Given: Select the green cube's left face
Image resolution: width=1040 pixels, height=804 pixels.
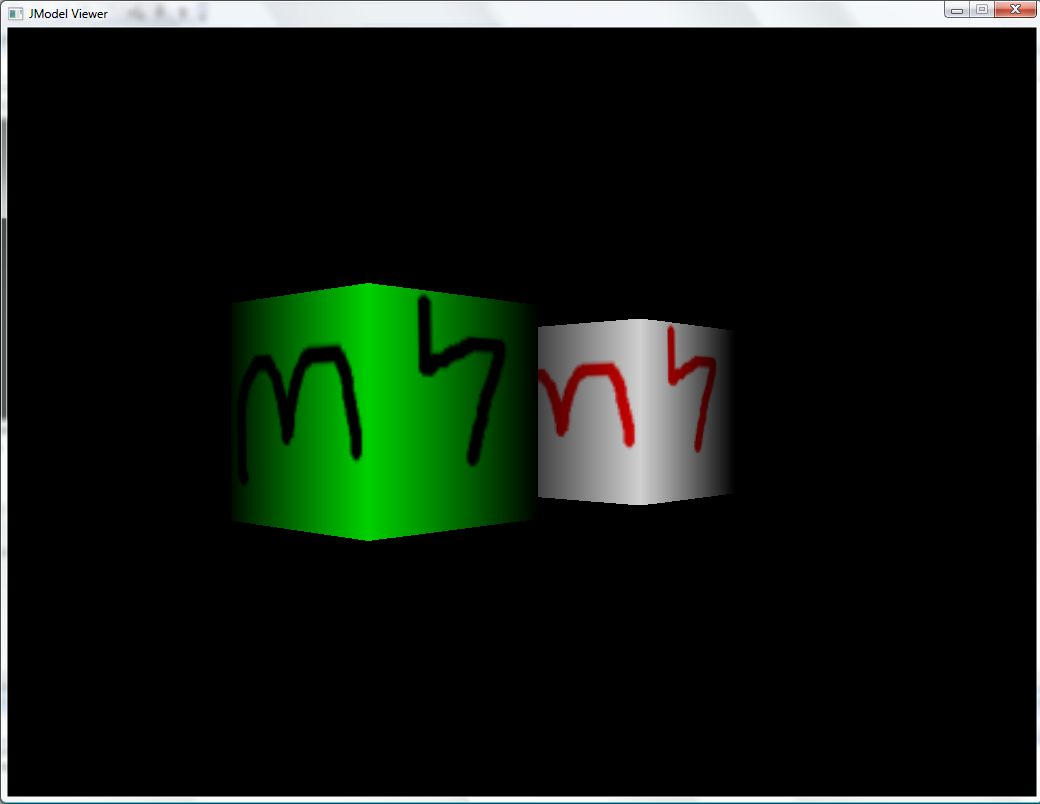Looking at the screenshot, I should coord(298,490).
